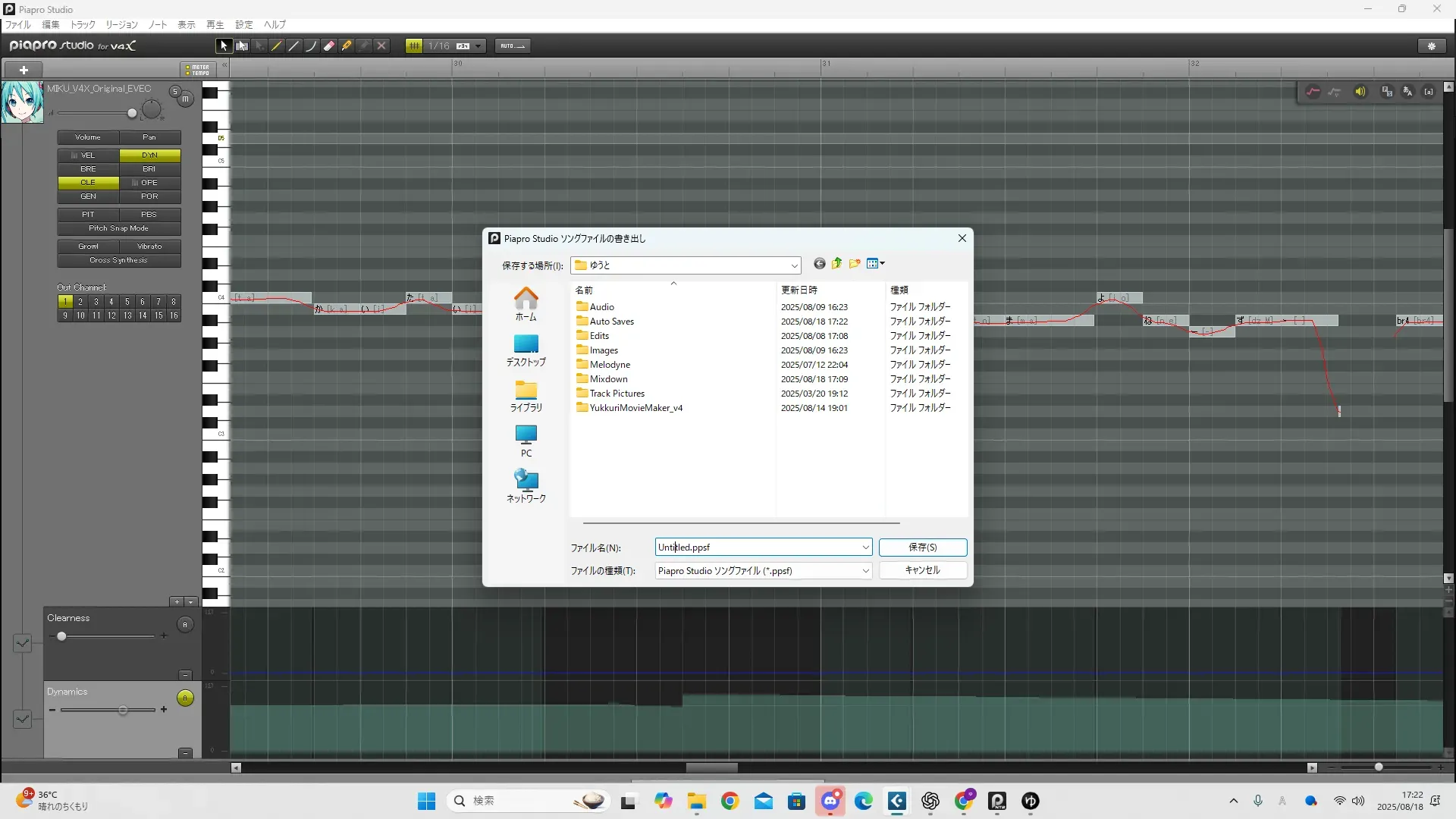
Task: Click the create new folder icon
Action: tap(855, 264)
